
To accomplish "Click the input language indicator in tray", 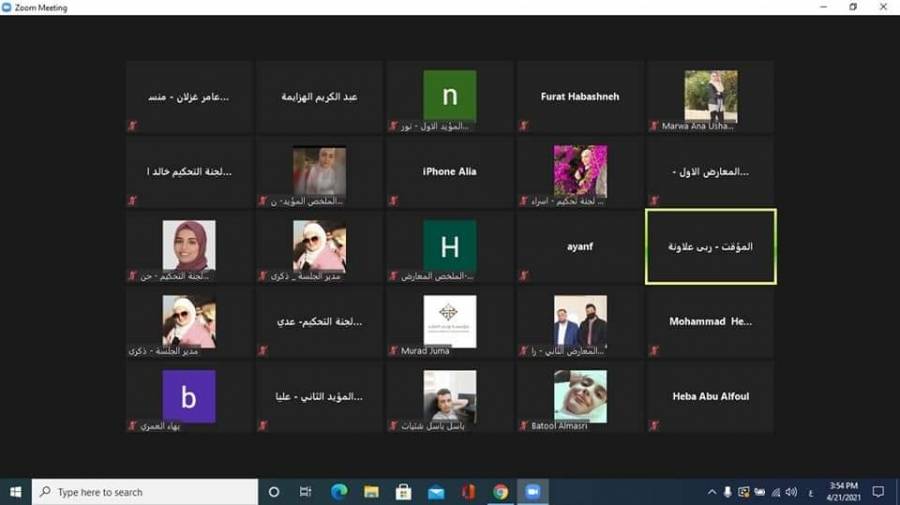I will [810, 493].
